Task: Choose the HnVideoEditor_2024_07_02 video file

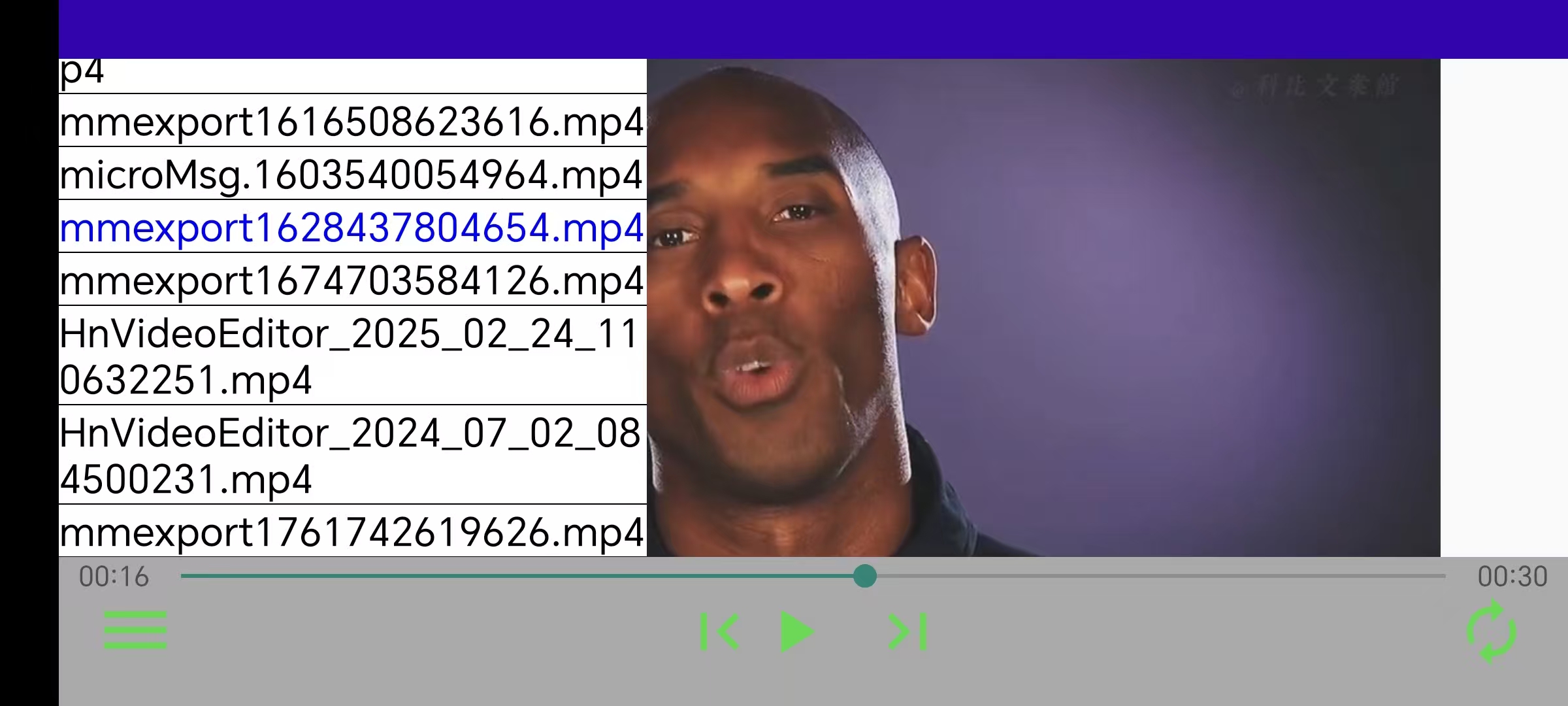Action: click(352, 456)
